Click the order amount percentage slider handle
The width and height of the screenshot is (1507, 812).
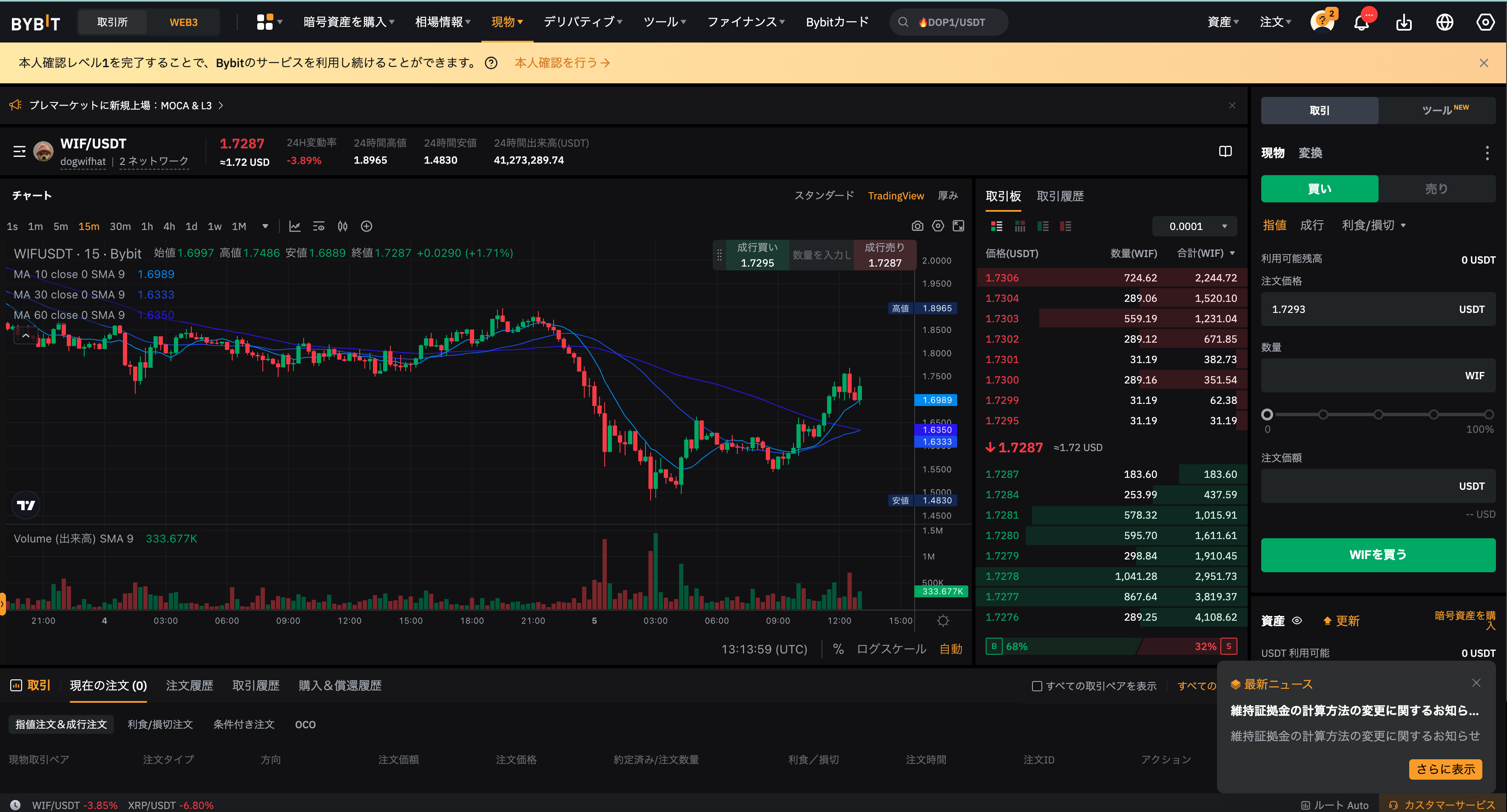pyautogui.click(x=1267, y=415)
